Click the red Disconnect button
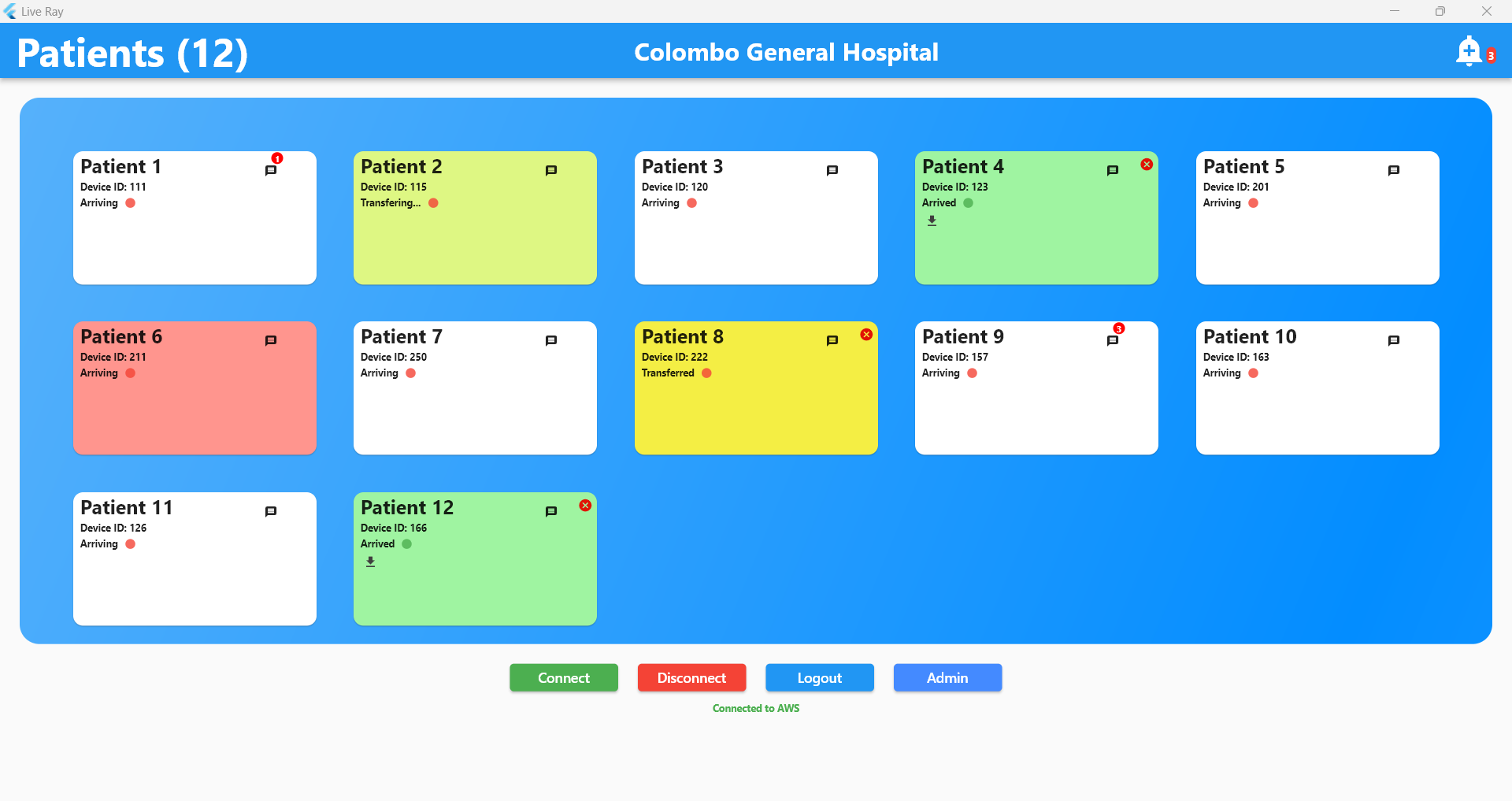Viewport: 1512px width, 801px height. click(x=691, y=677)
